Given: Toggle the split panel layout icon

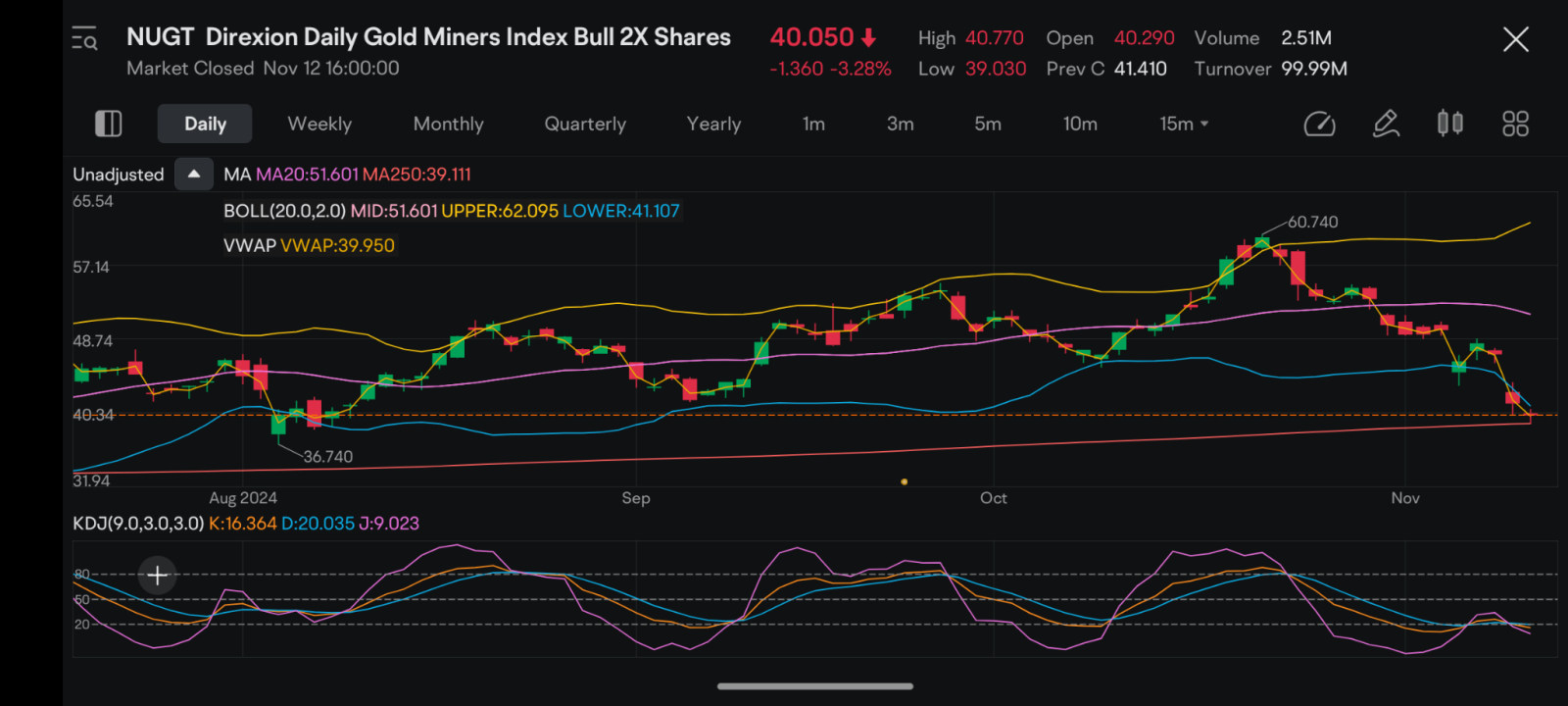Looking at the screenshot, I should pos(108,124).
